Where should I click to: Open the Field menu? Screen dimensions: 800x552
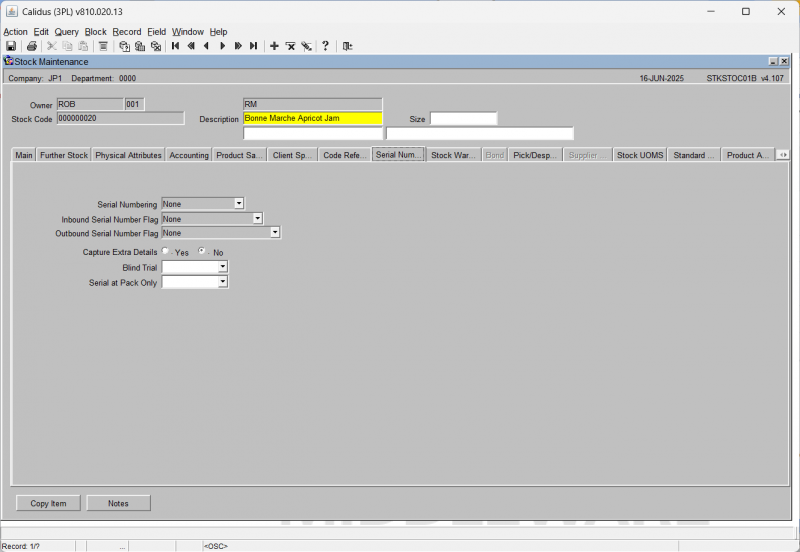[x=157, y=32]
